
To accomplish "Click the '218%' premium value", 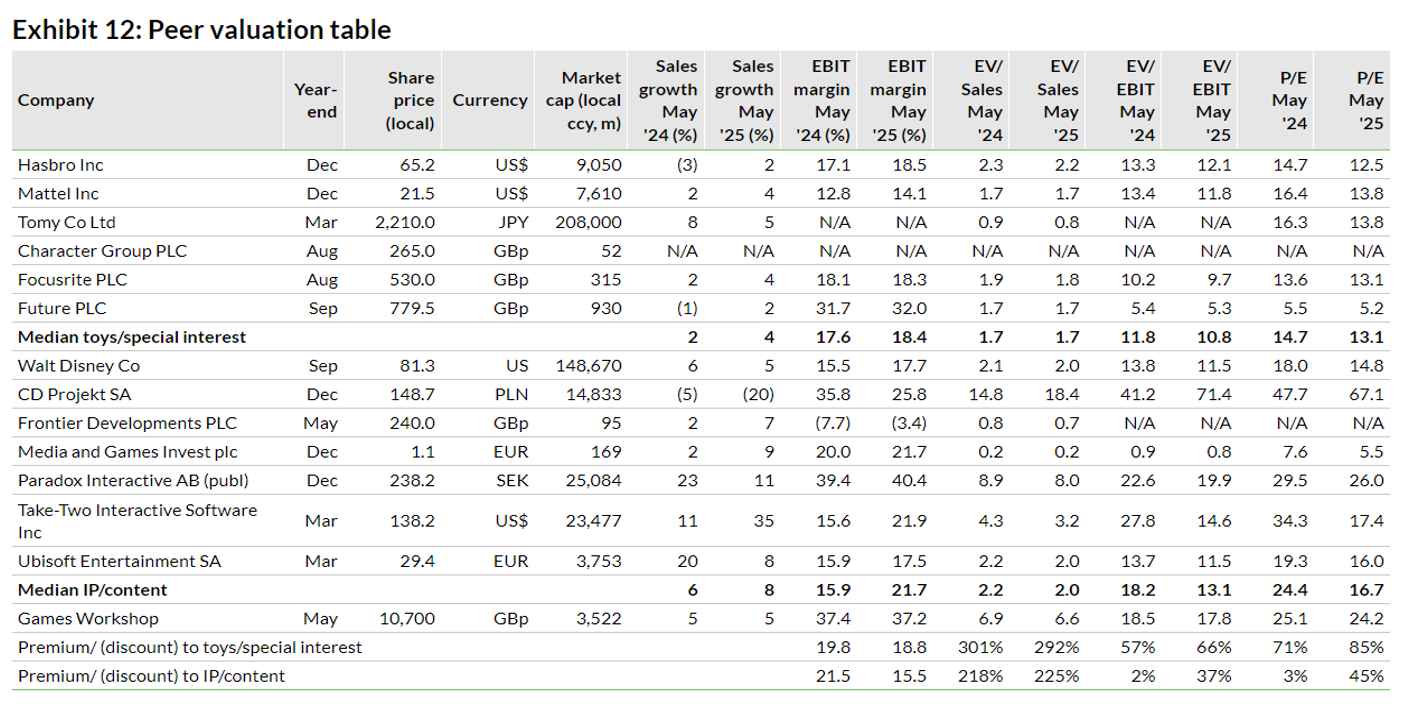I will pyautogui.click(x=983, y=676).
